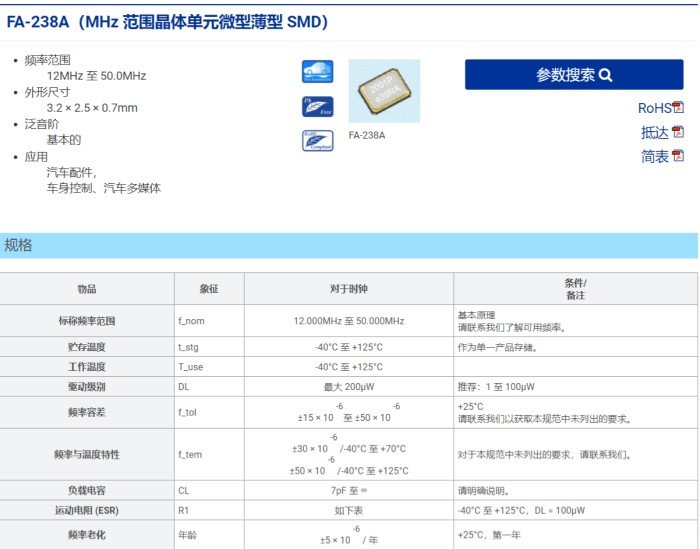The image size is (700, 549).
Task: Click the FA-238A caption under the image
Action: tap(367, 135)
